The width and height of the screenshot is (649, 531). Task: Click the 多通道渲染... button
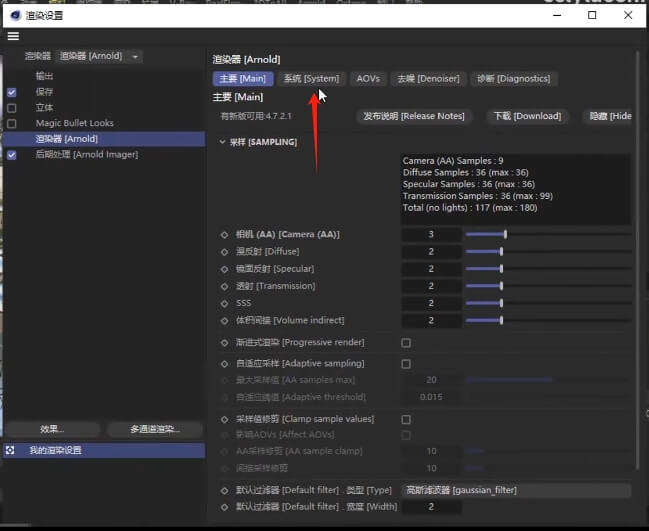pyautogui.click(x=154, y=429)
